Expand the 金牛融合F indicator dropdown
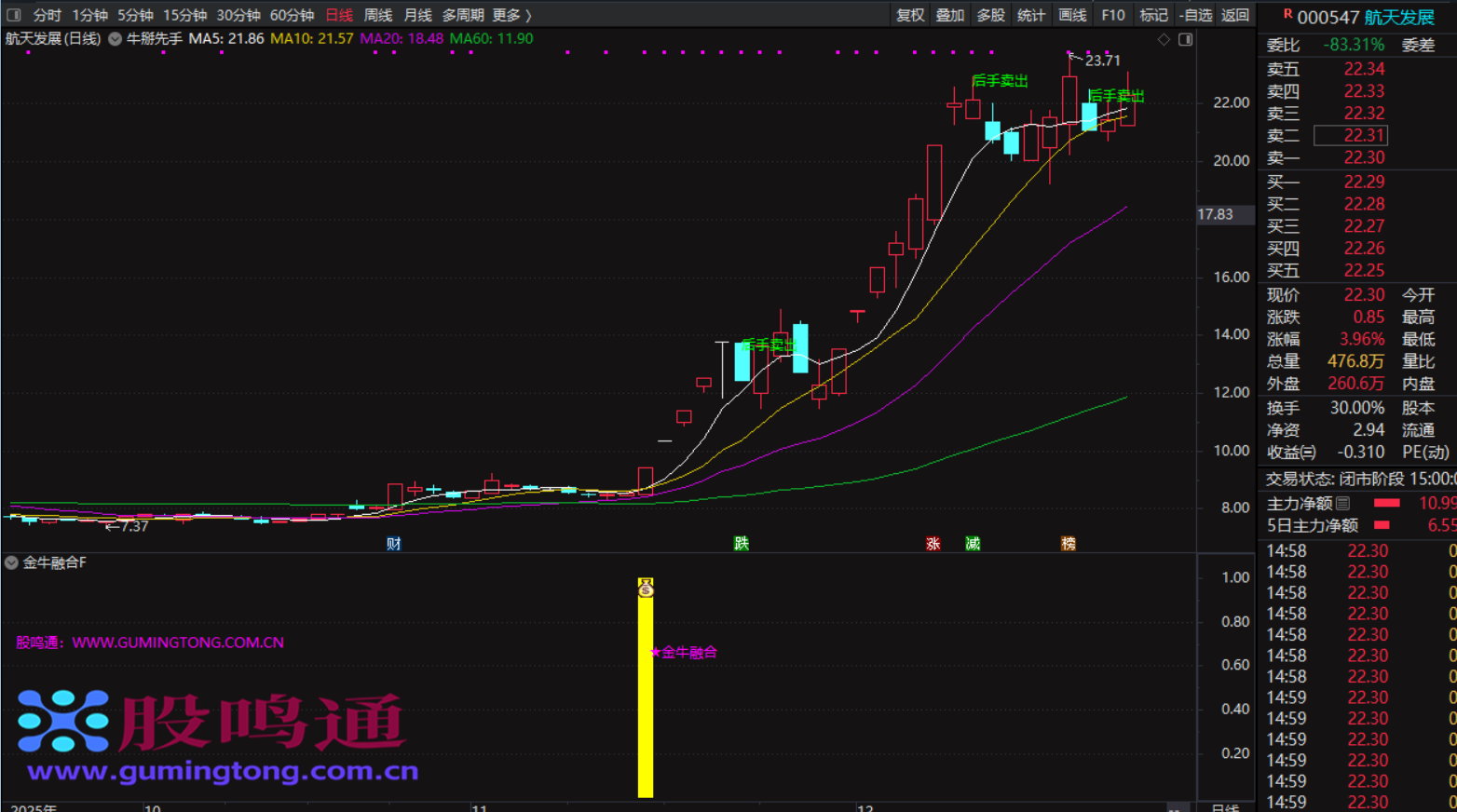The height and width of the screenshot is (812, 1457). [x=12, y=562]
